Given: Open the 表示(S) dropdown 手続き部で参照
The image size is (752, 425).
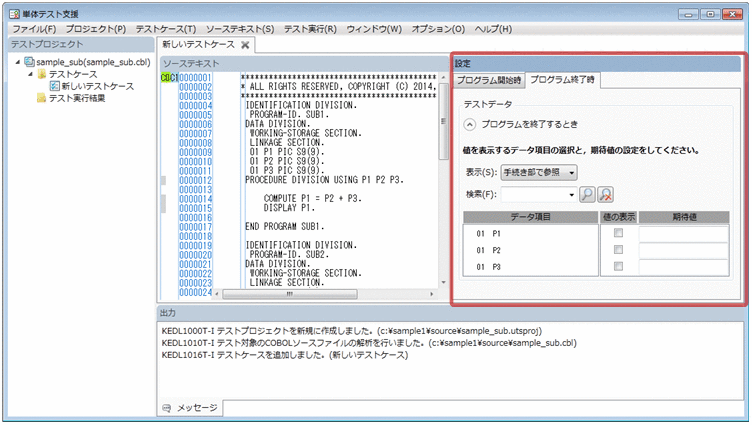Looking at the screenshot, I should 539,172.
